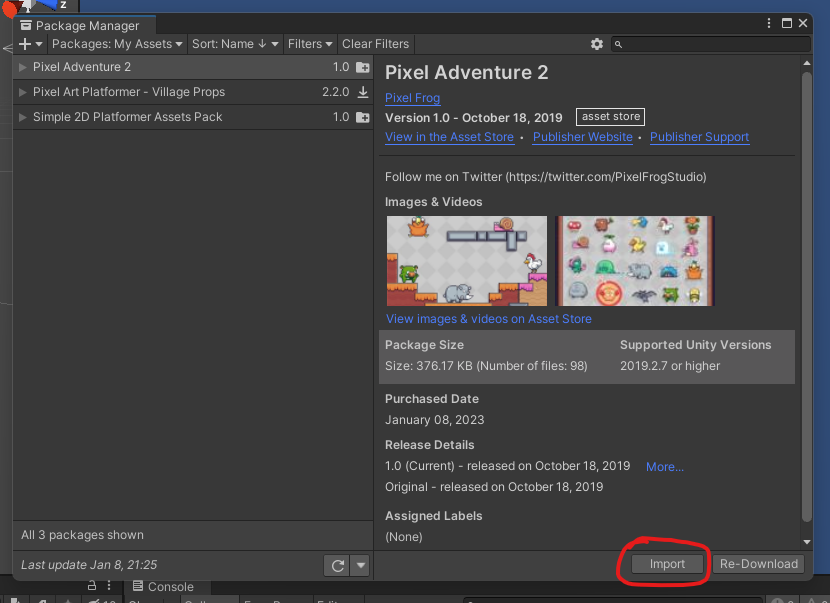The width and height of the screenshot is (830, 603).
Task: Click the More... release details link
Action: tap(664, 466)
